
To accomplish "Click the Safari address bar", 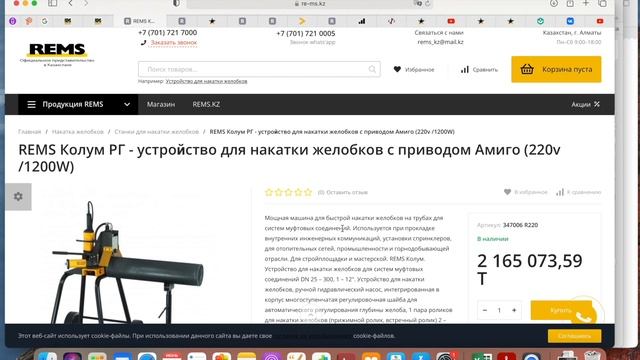I will point(309,4).
